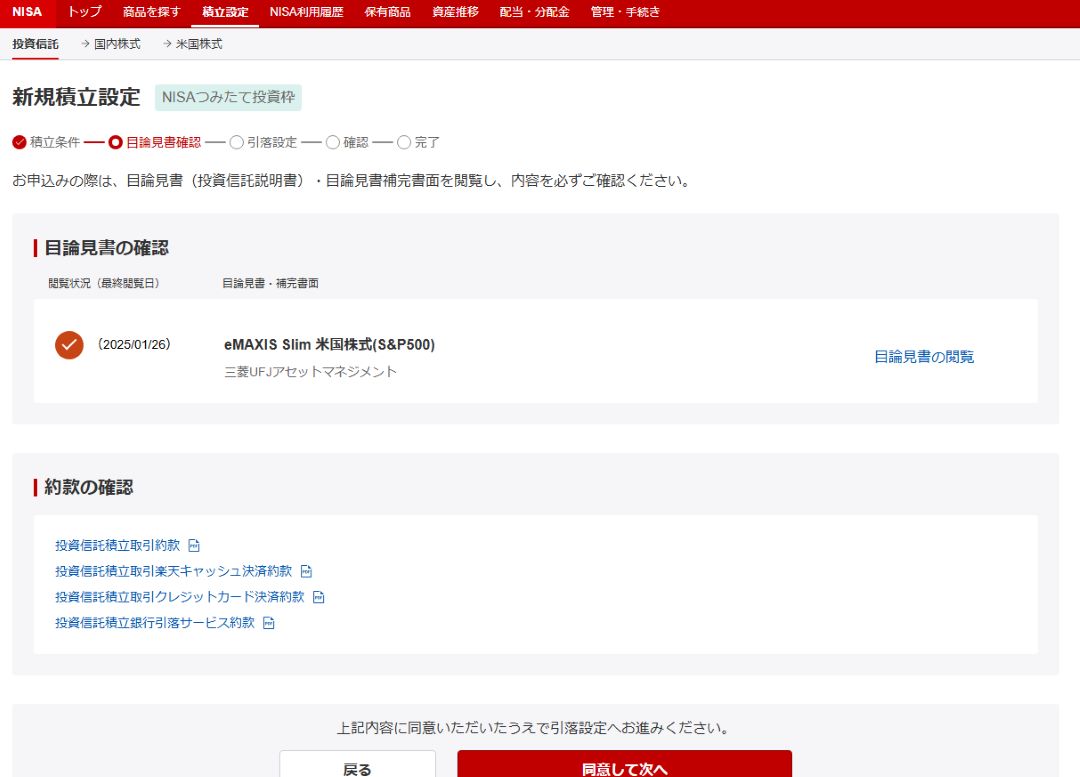The image size is (1080, 777).
Task: Open the 商品を探す menu item
Action: pos(150,12)
